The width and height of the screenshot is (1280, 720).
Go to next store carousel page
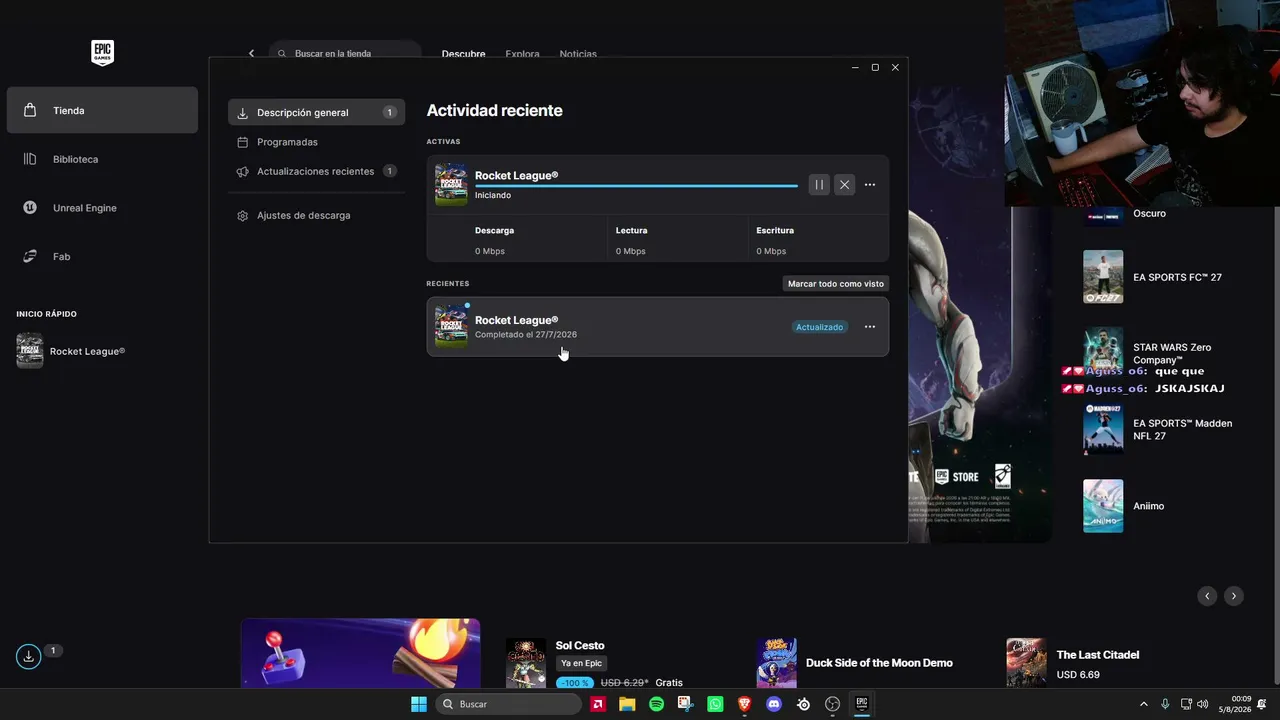(1234, 596)
